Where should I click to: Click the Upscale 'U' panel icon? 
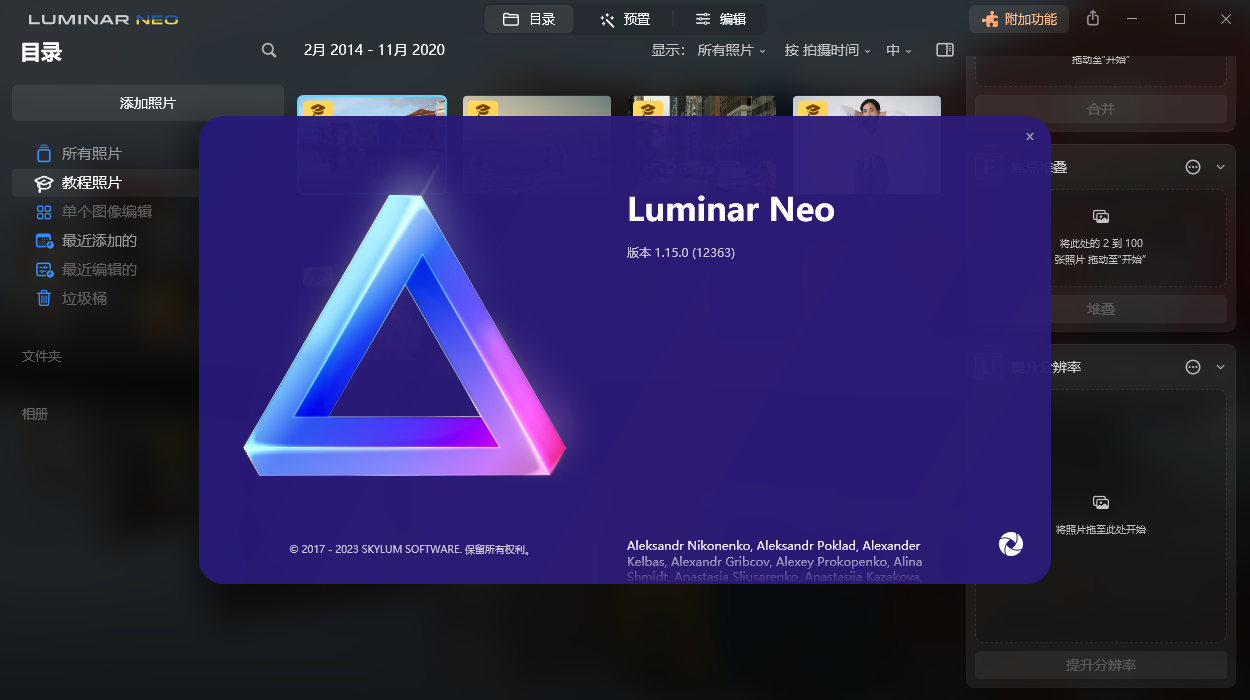tap(988, 366)
